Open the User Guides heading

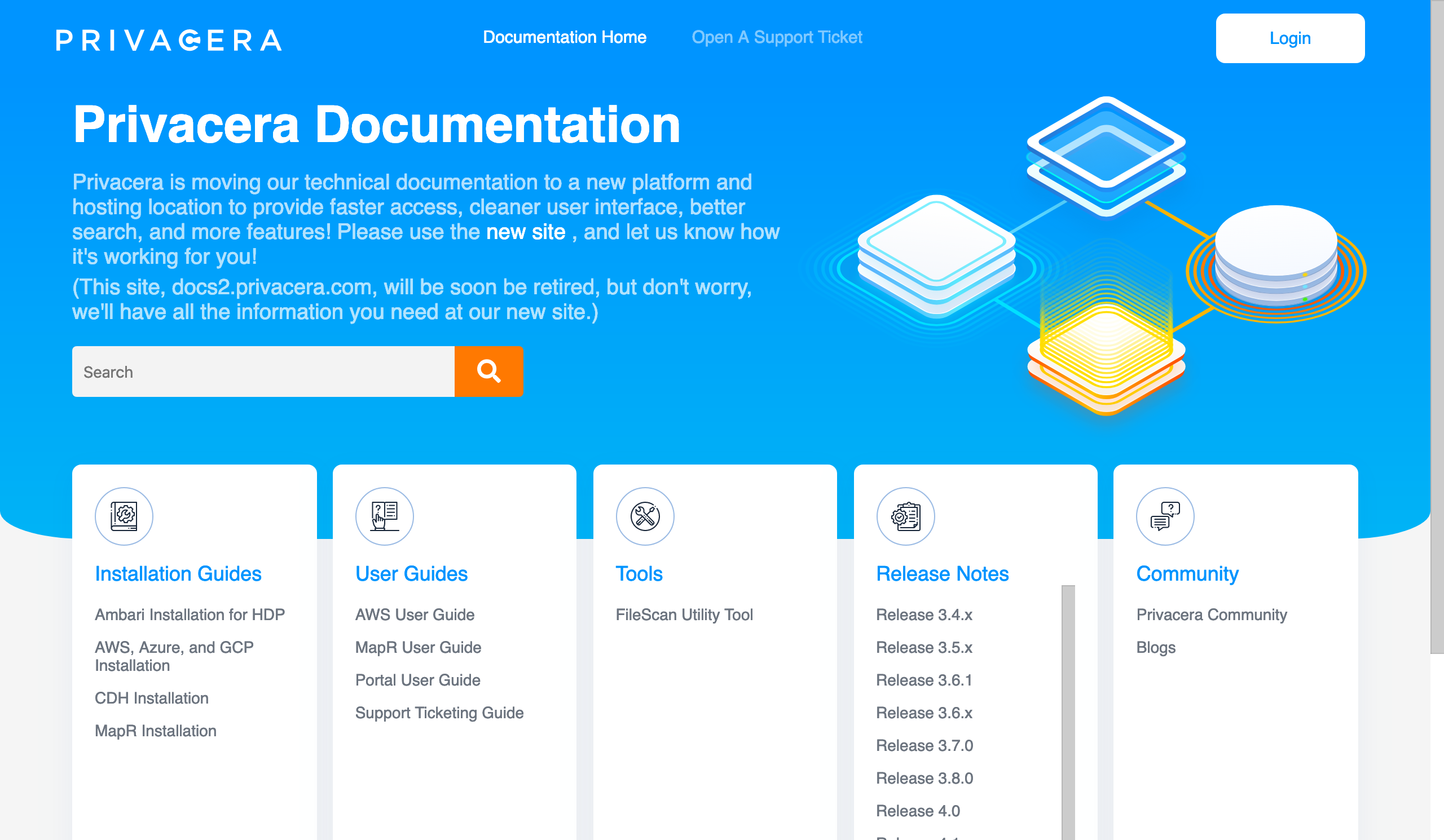pos(411,574)
